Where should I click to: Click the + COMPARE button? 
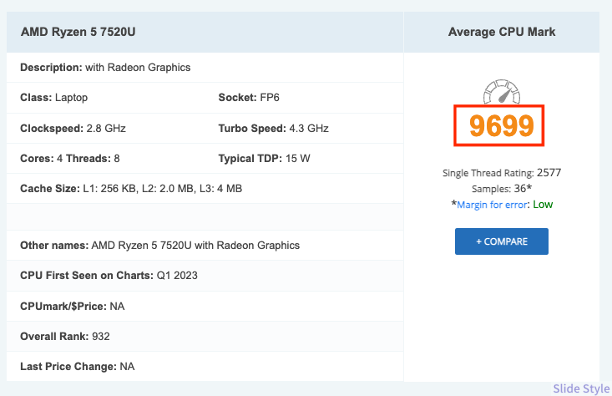[502, 242]
